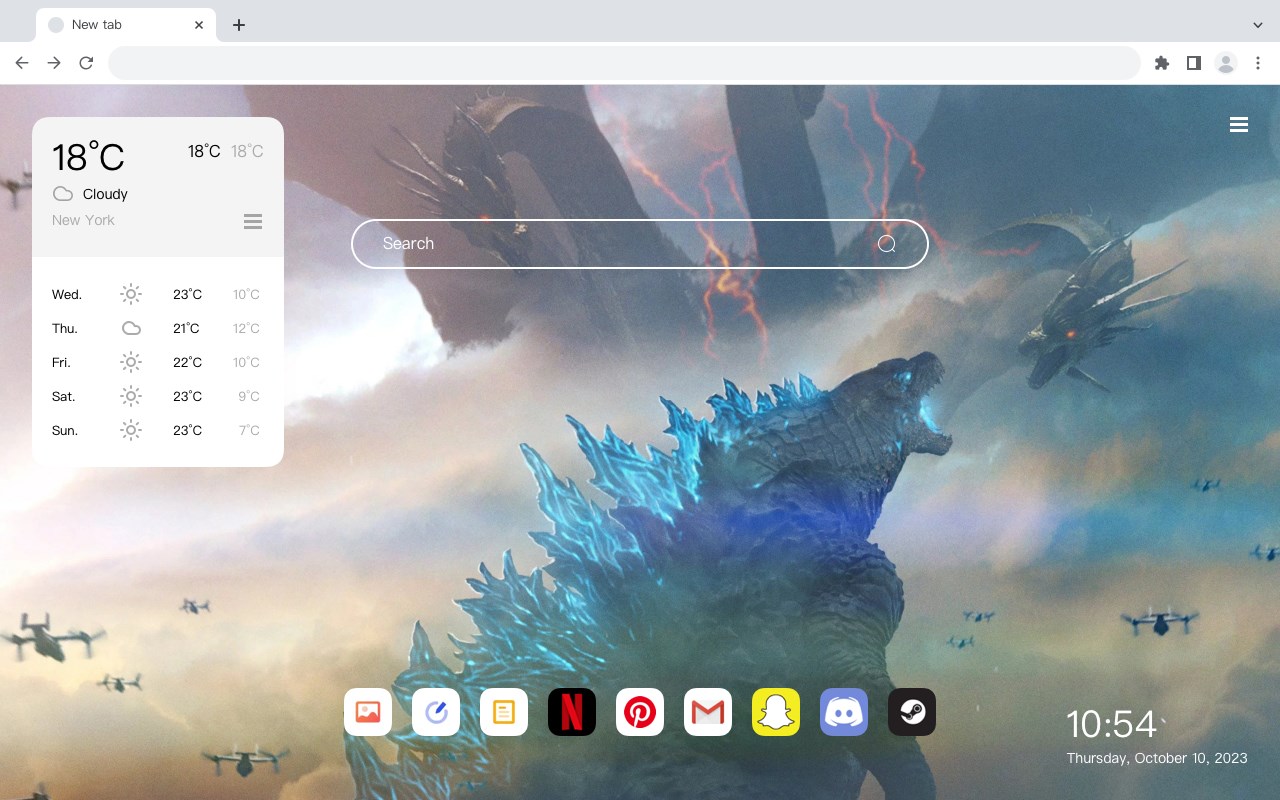Open Gmail shortcut icon

708,712
